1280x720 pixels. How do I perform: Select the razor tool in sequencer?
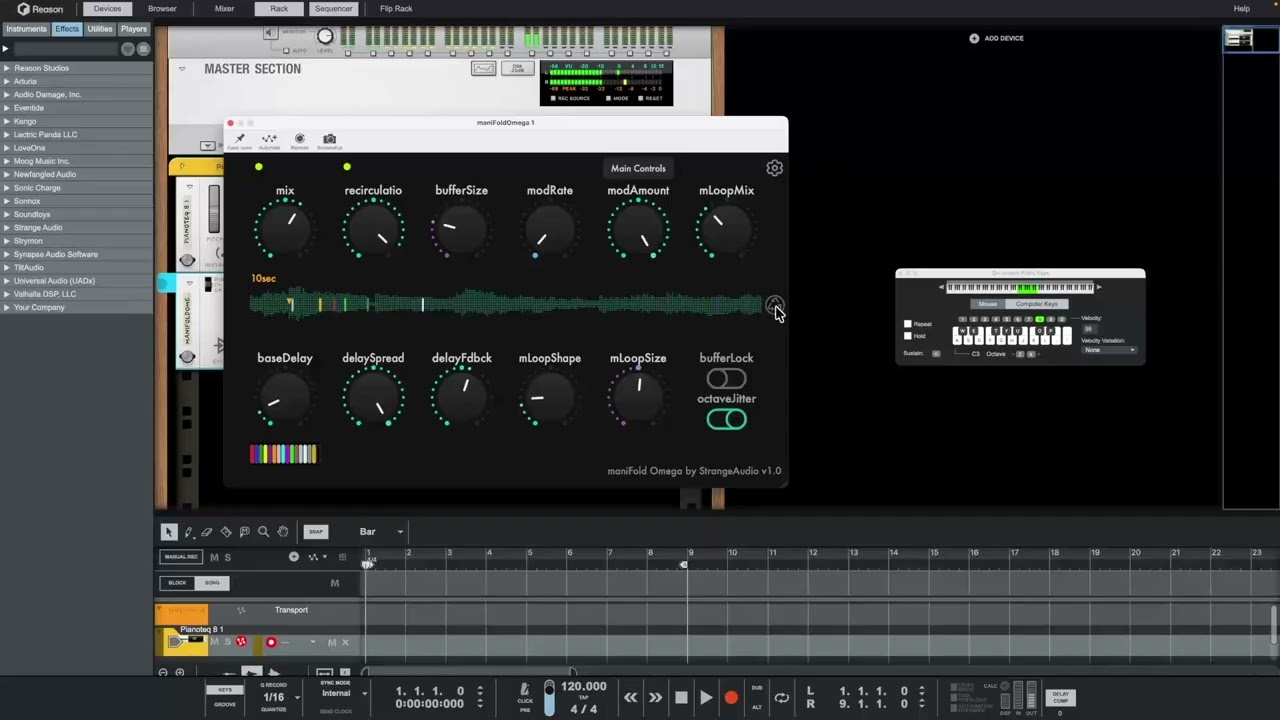pos(226,532)
